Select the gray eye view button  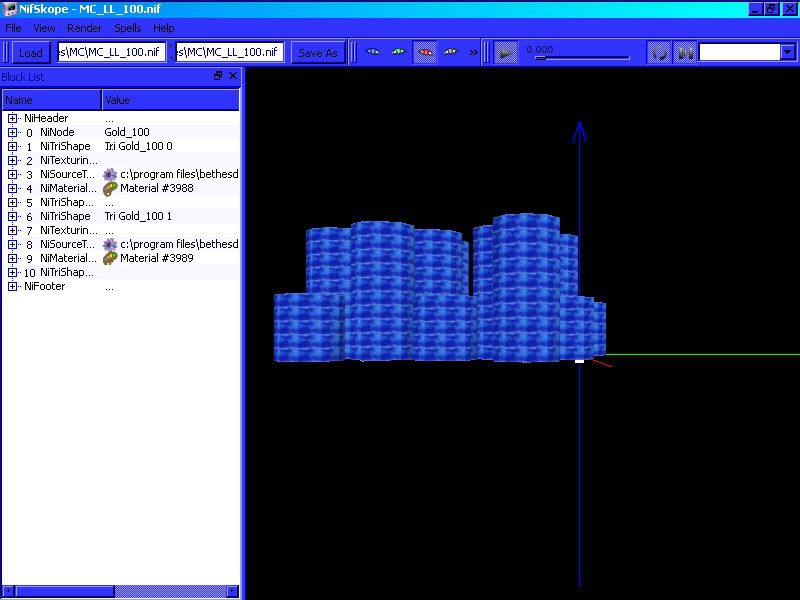[x=451, y=52]
